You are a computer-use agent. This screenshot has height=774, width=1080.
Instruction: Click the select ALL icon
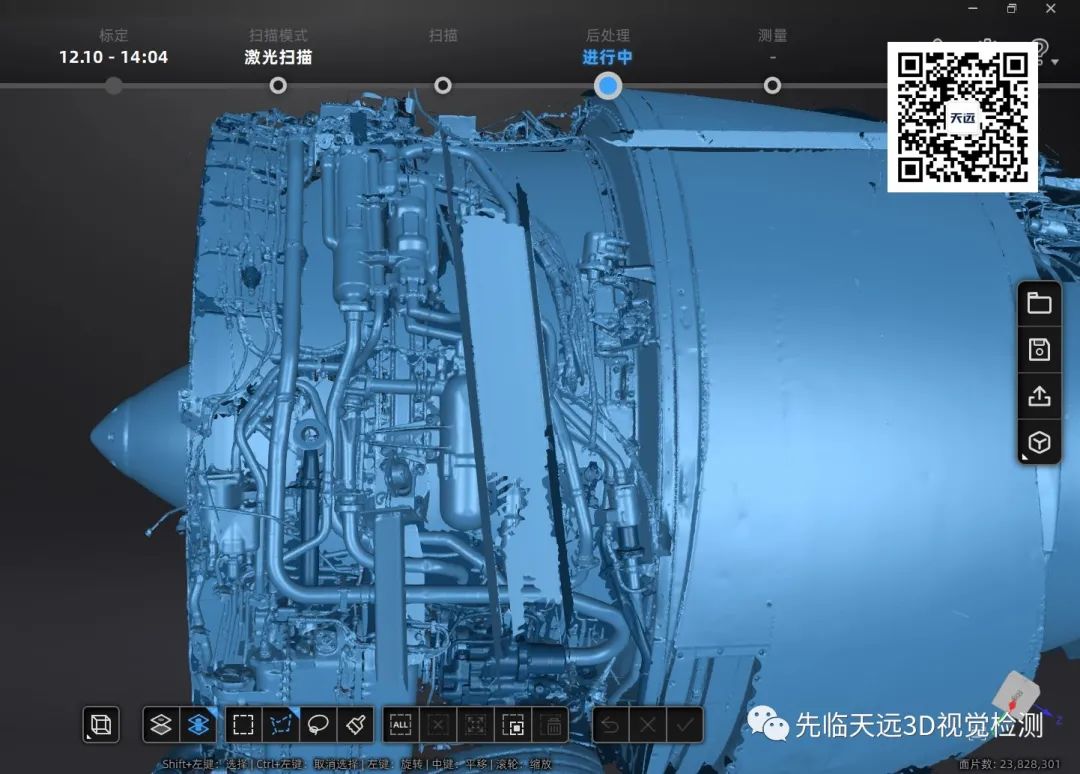[403, 725]
